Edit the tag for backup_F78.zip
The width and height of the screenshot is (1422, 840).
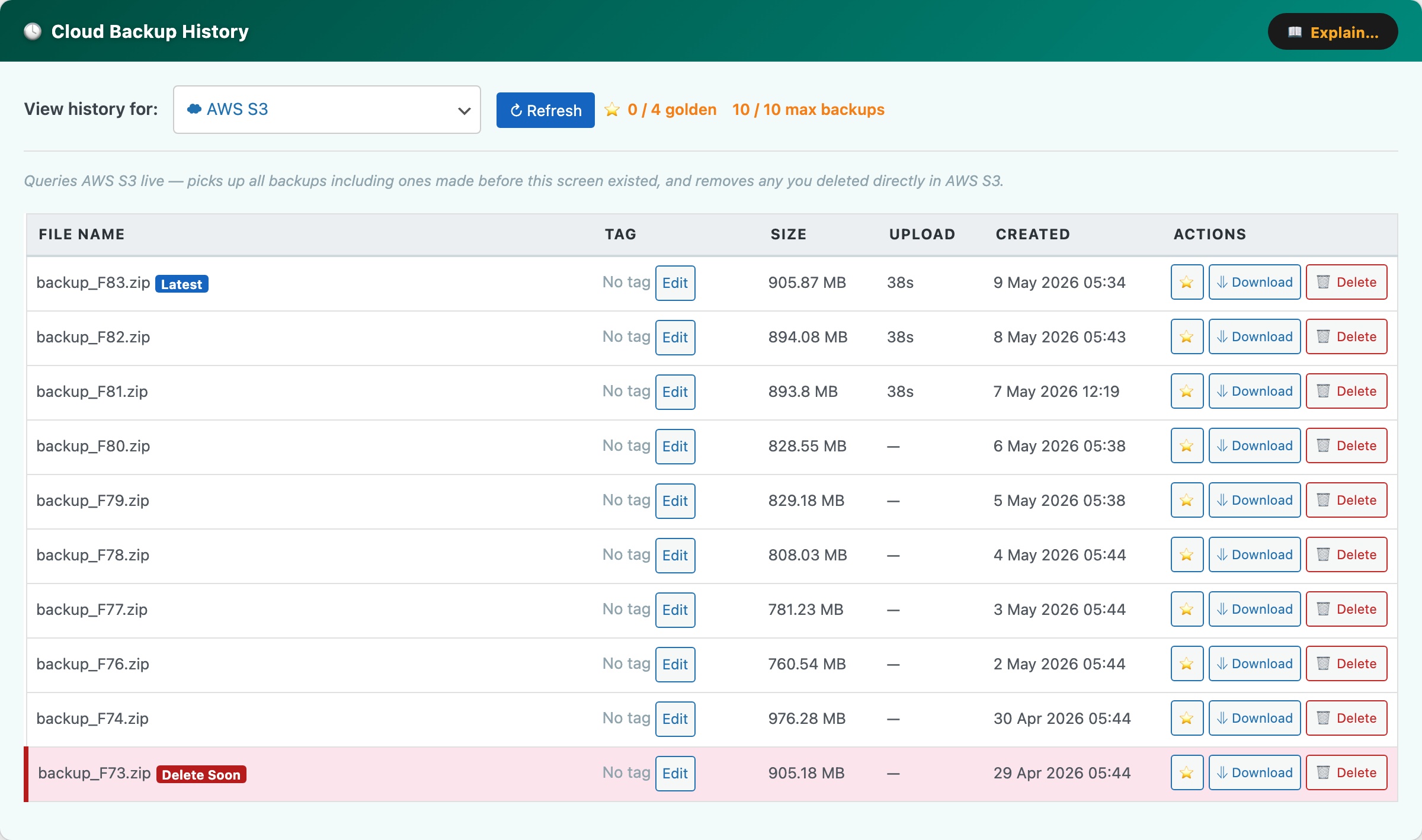675,556
